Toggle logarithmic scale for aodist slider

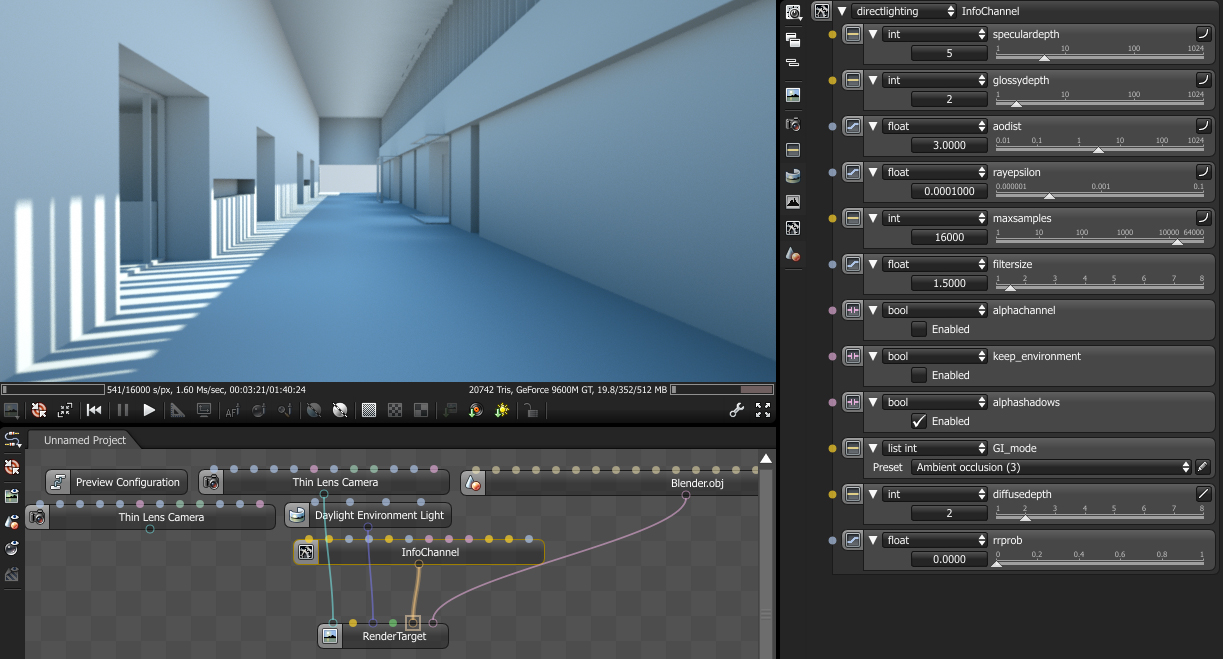click(x=1204, y=126)
